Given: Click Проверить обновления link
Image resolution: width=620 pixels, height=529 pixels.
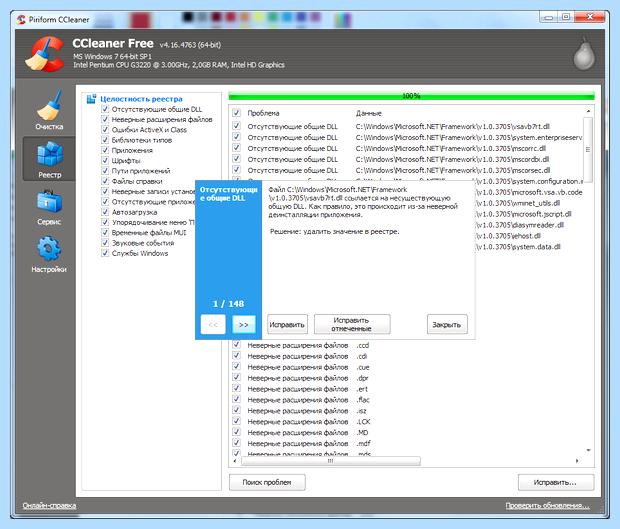Looking at the screenshot, I should click(548, 505).
